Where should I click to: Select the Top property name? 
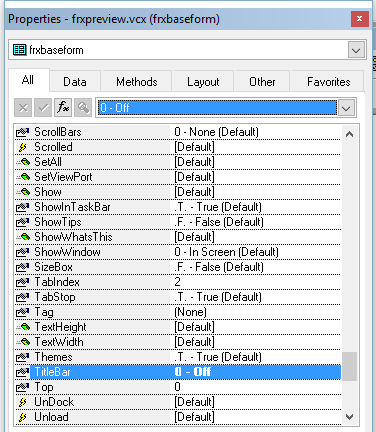44,387
